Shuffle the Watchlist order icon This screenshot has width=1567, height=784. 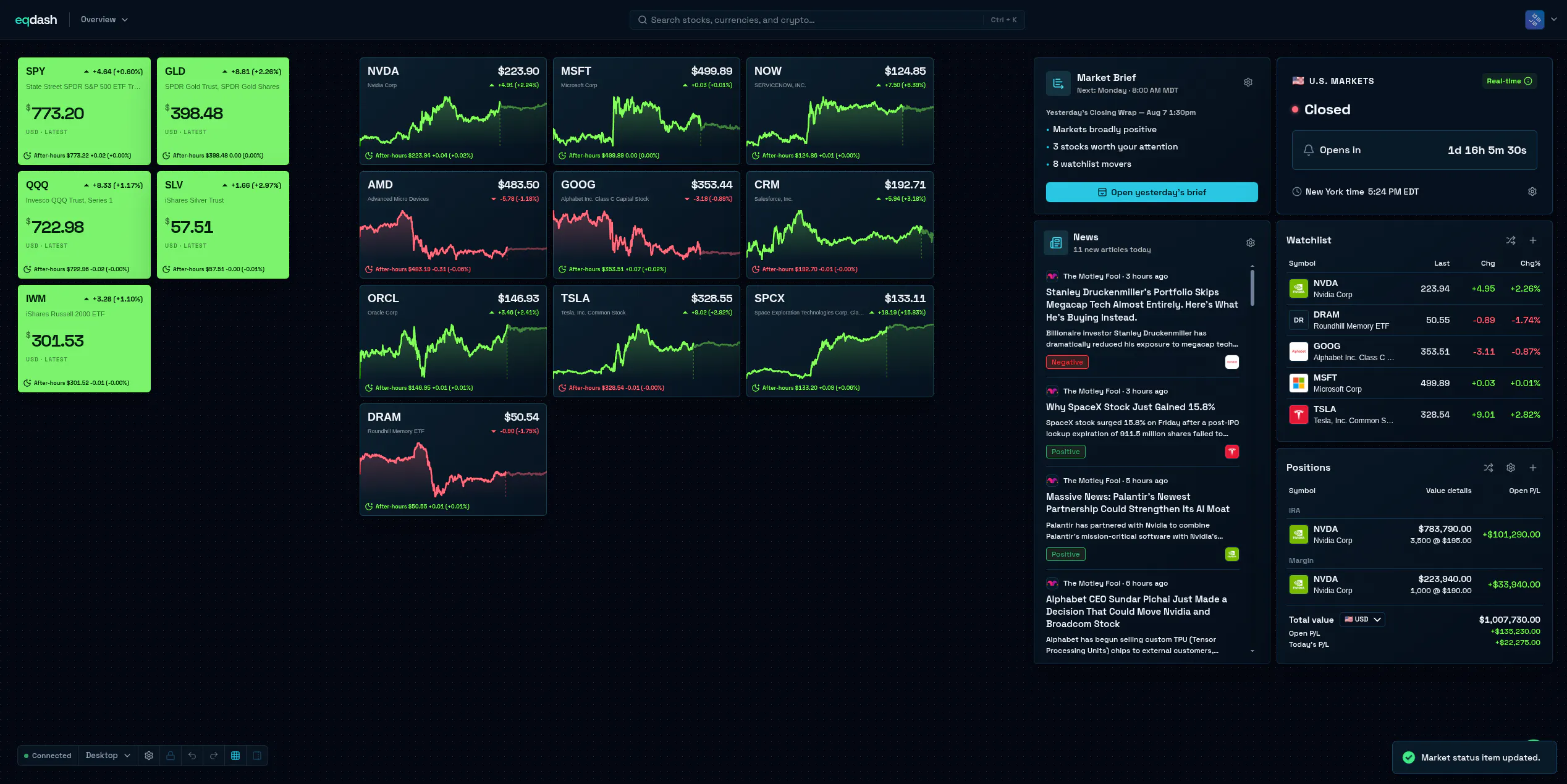pos(1510,240)
